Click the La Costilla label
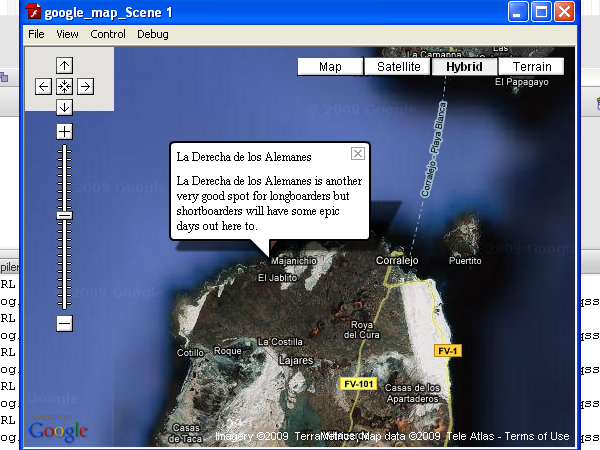The width and height of the screenshot is (600, 450). point(280,342)
